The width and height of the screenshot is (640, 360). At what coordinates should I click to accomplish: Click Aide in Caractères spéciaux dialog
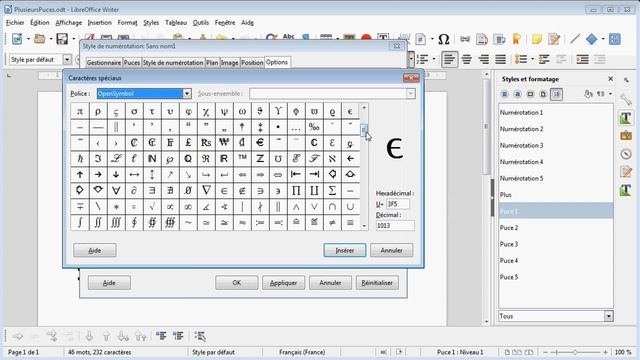[x=95, y=250]
